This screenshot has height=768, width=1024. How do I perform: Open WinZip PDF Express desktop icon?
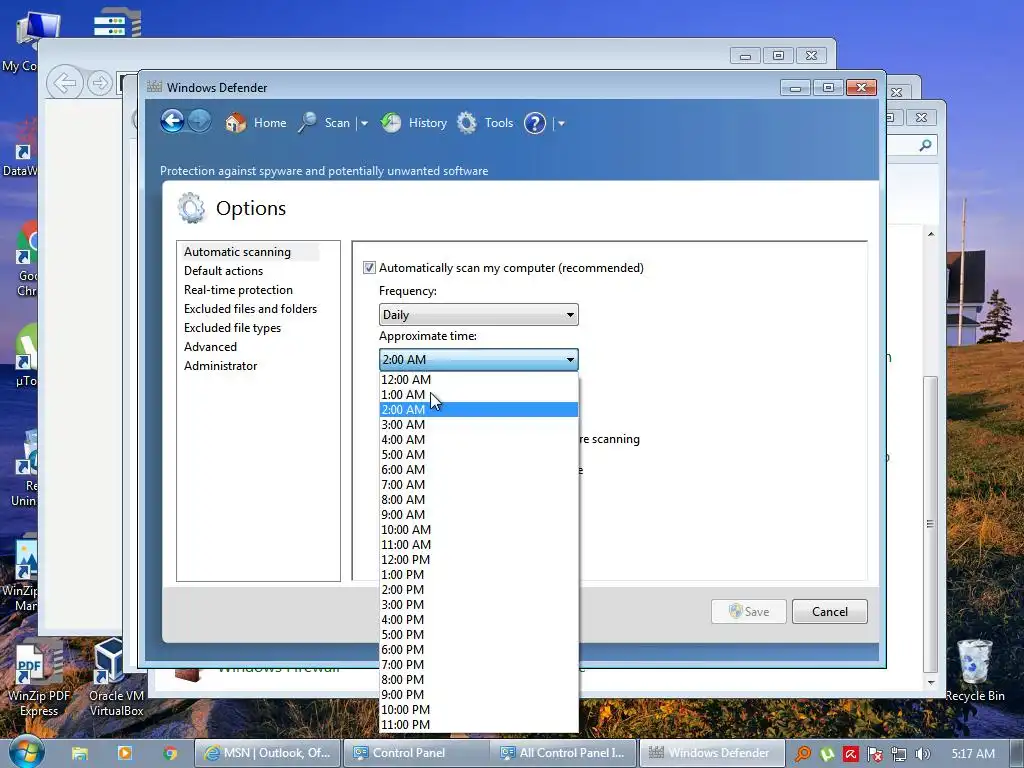(x=39, y=678)
